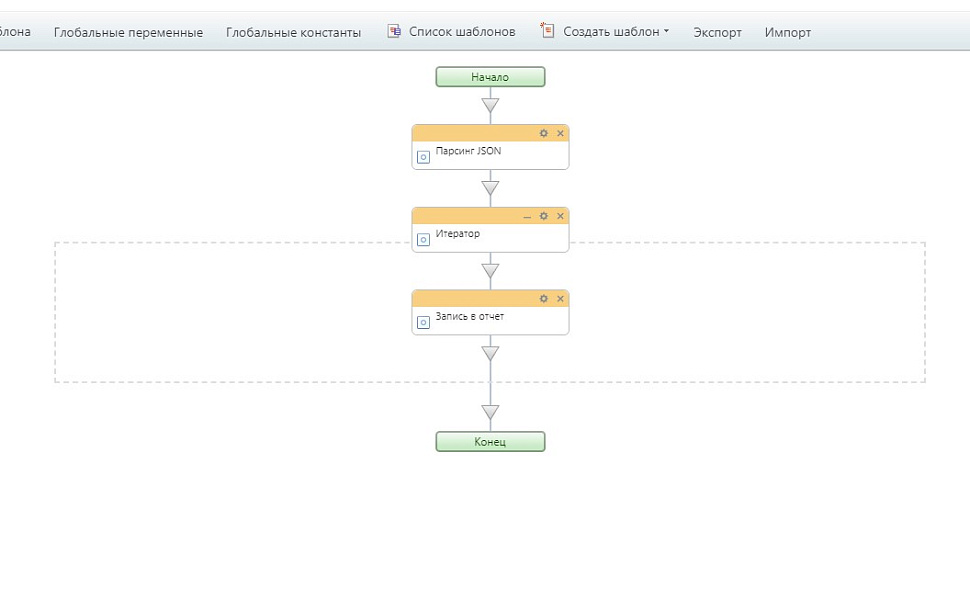Click insert arrow directly above Конец node
Viewport: 970px width, 600px height.
point(490,412)
